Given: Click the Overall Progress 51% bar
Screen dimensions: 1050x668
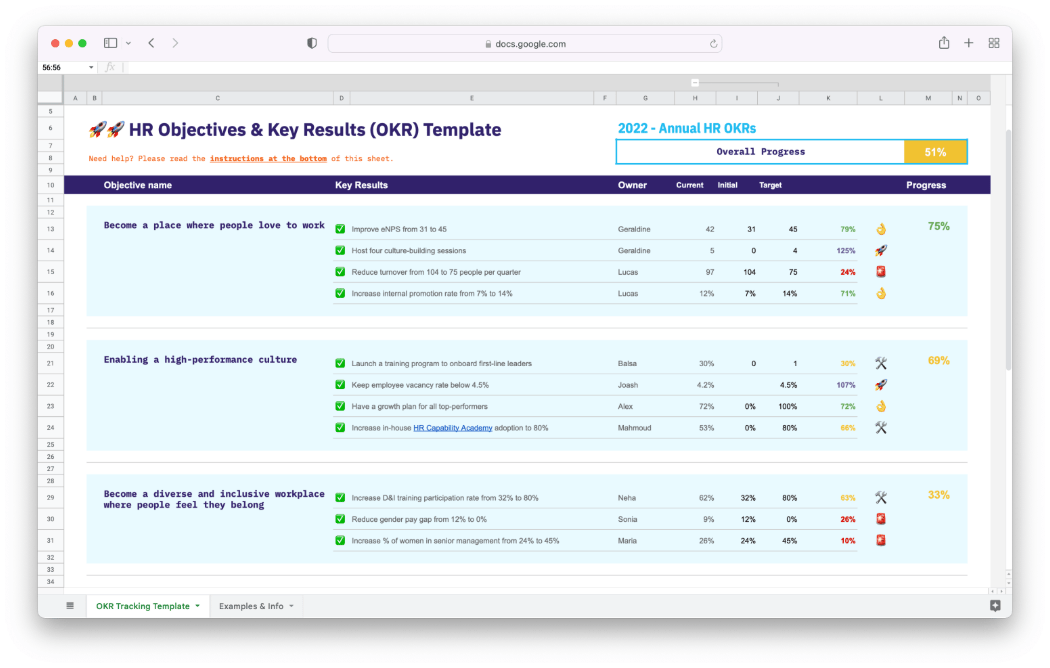Looking at the screenshot, I should [791, 152].
